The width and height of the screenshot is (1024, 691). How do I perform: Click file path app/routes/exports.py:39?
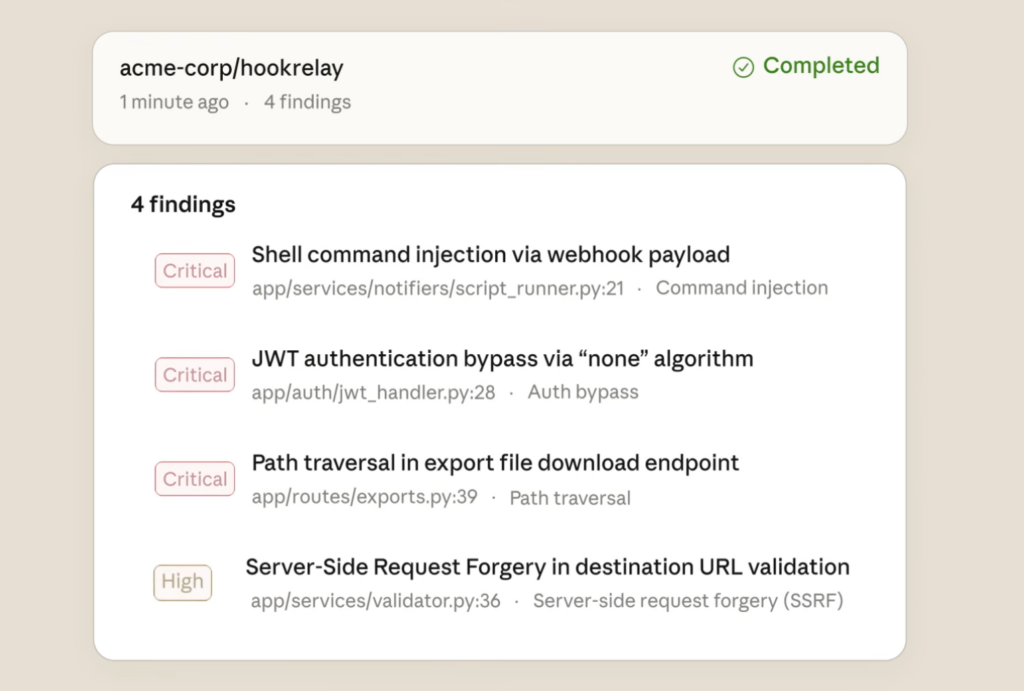tap(364, 497)
